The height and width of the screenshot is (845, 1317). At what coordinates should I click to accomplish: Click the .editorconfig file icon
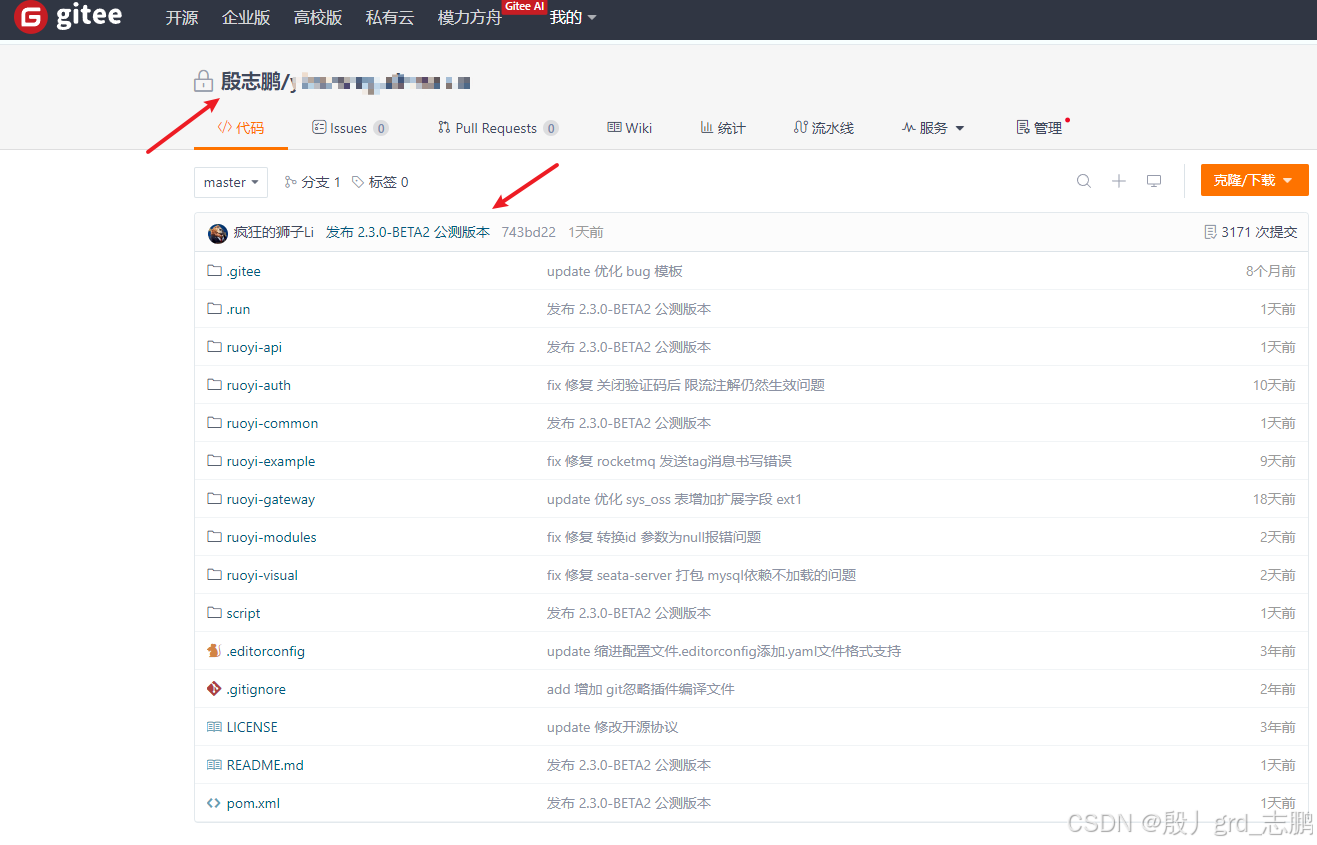pos(214,651)
